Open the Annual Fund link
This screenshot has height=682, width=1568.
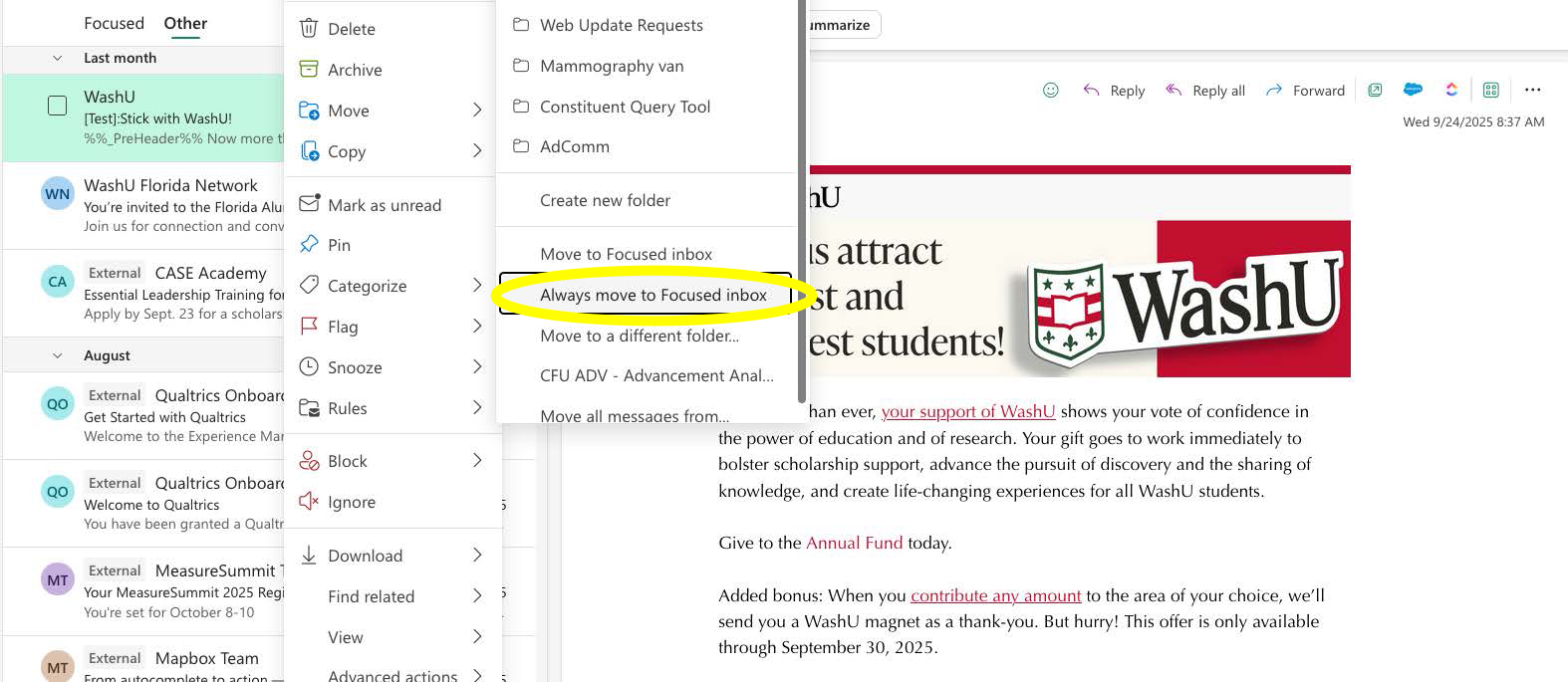[854, 543]
